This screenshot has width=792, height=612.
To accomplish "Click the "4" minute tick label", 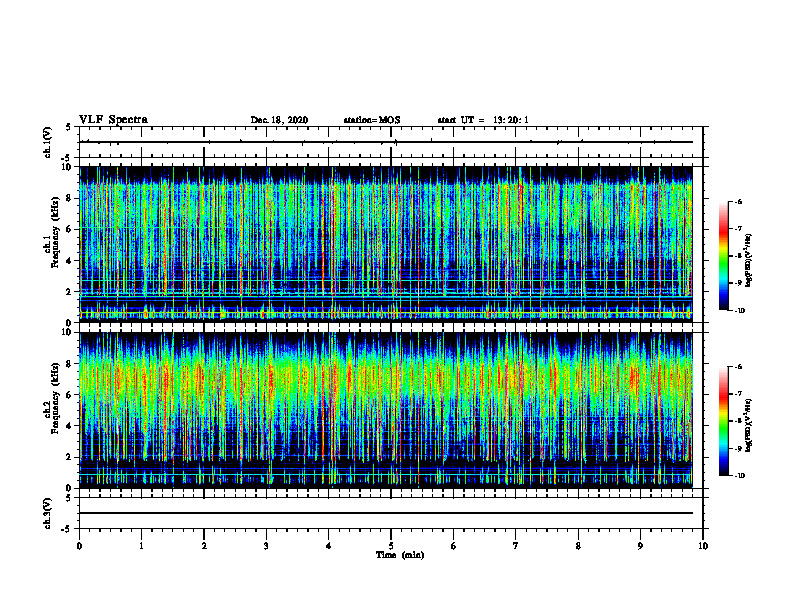I will [329, 546].
